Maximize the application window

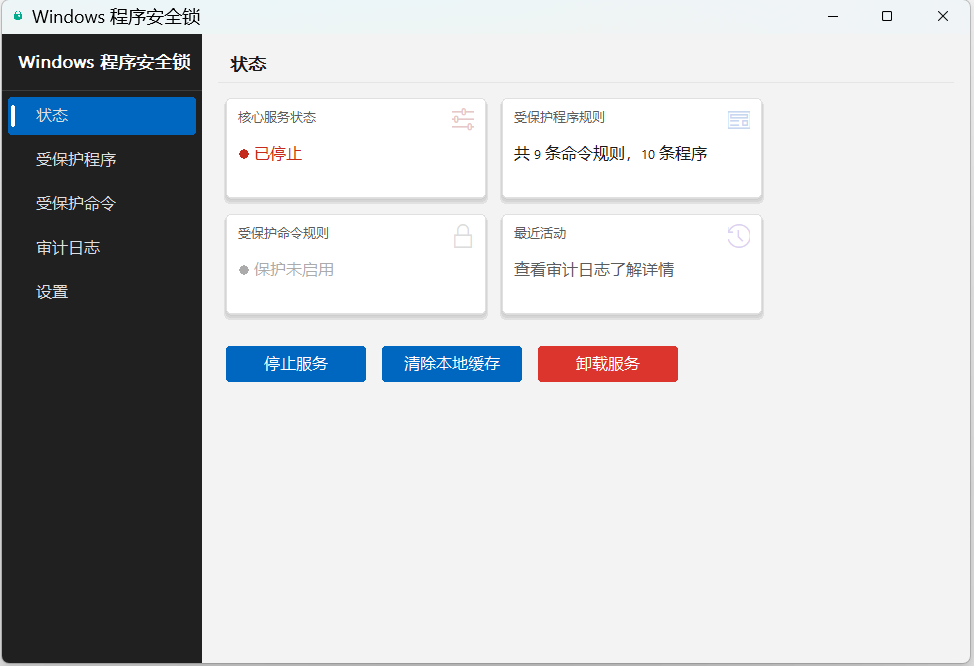coord(887,16)
